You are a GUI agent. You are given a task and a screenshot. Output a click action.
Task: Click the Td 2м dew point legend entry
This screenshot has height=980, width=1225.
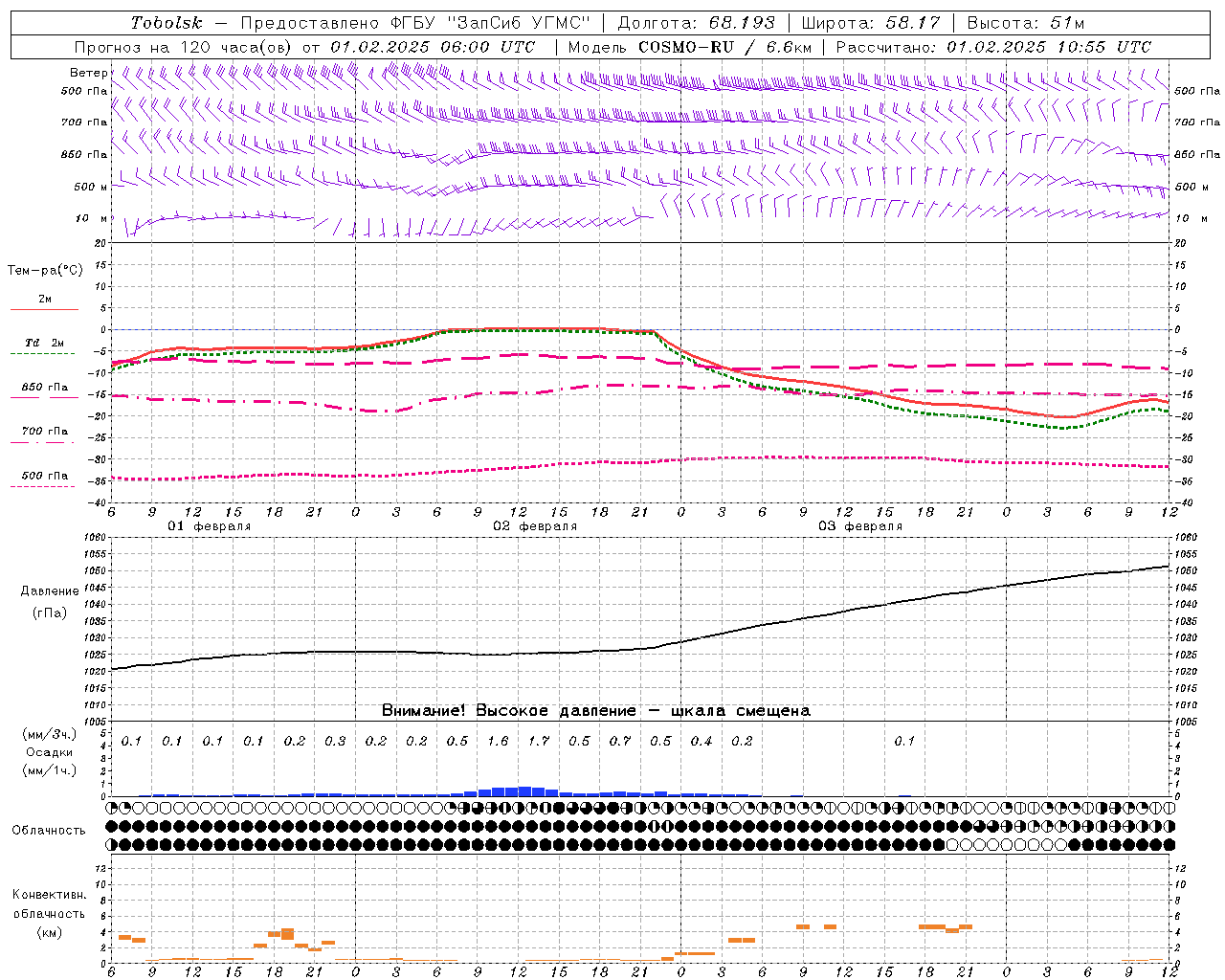tap(45, 343)
